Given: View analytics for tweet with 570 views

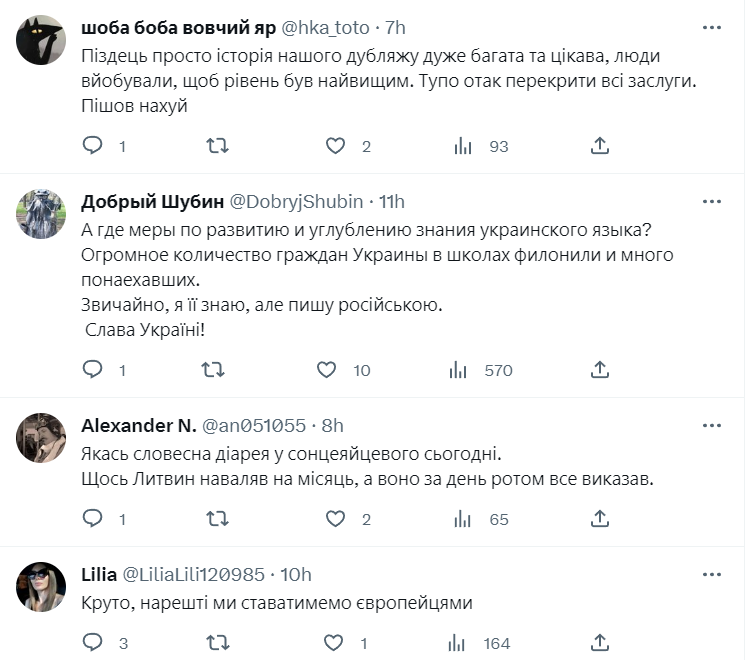Looking at the screenshot, I should (461, 370).
